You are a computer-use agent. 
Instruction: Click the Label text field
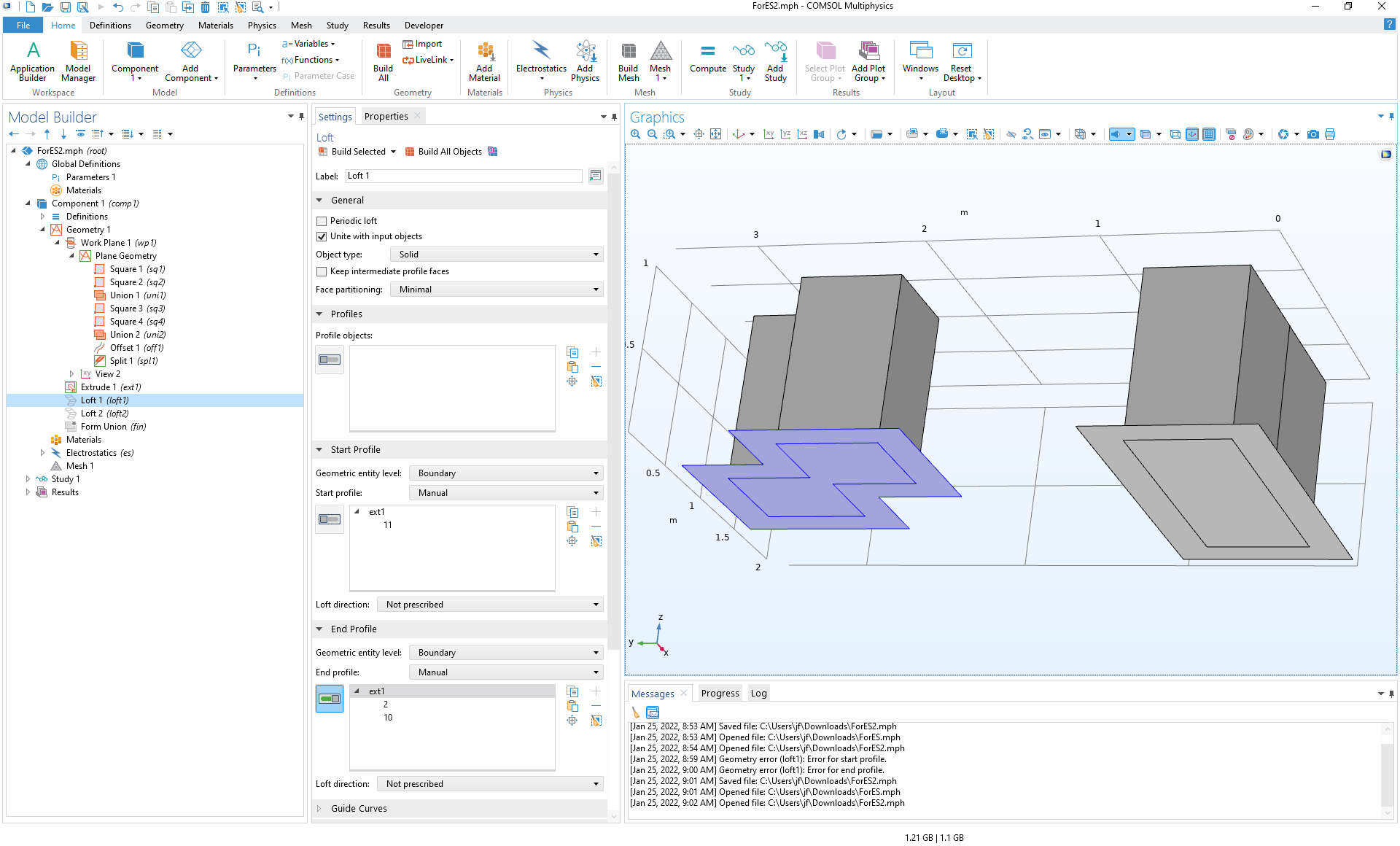pos(463,176)
